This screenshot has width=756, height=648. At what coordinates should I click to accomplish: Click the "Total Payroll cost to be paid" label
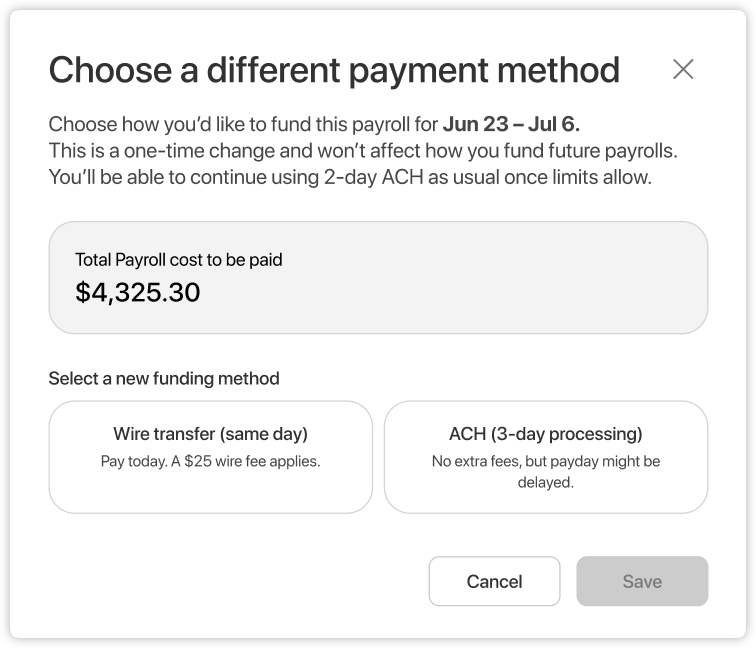click(x=179, y=260)
